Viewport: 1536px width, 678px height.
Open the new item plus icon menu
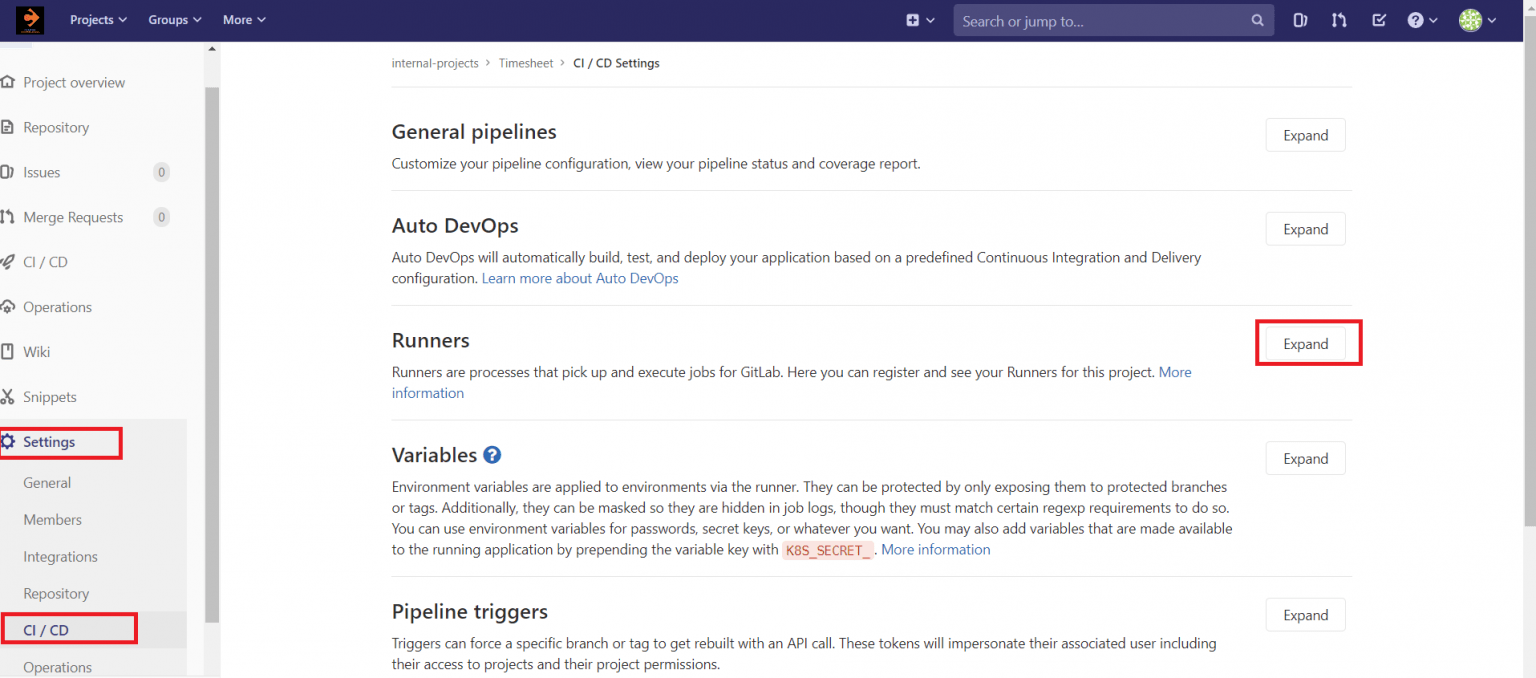click(920, 20)
